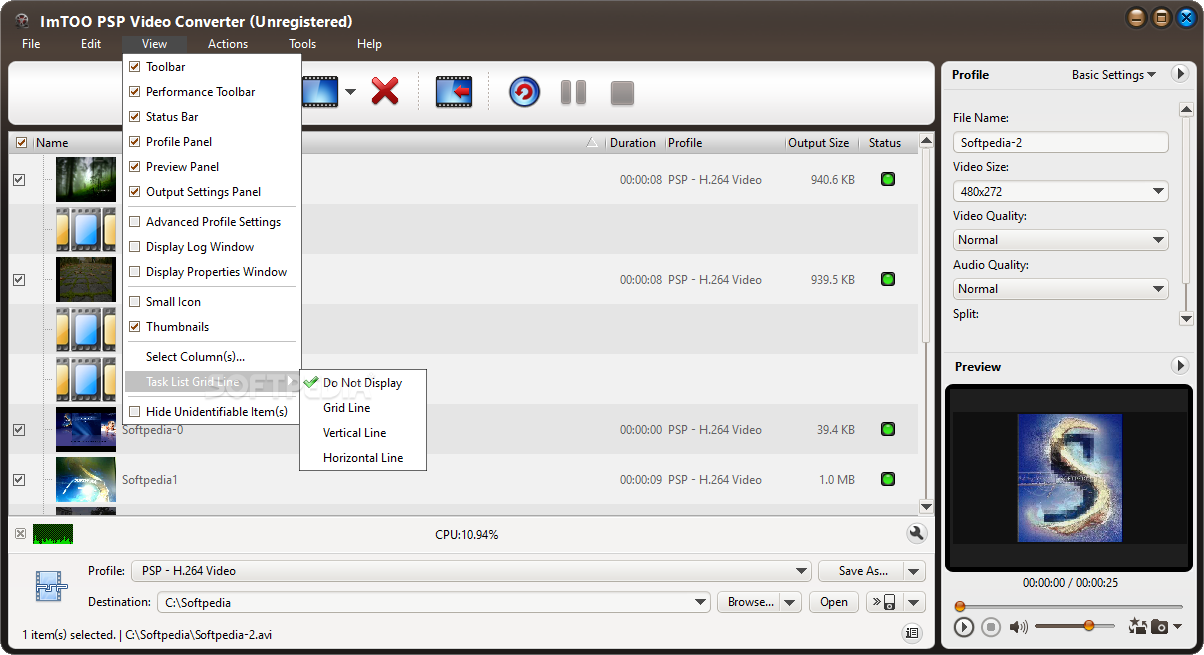This screenshot has width=1204, height=655.
Task: Toggle Status Bar checkbox in View menu
Action: [x=135, y=117]
